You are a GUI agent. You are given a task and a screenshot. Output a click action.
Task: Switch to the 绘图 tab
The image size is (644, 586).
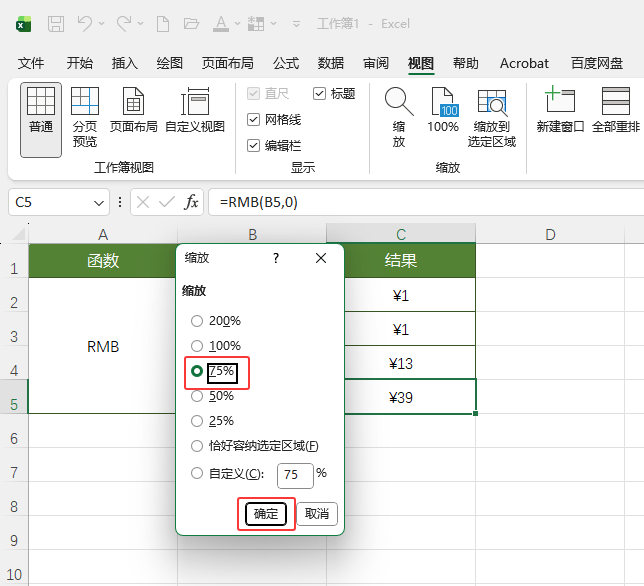(170, 63)
